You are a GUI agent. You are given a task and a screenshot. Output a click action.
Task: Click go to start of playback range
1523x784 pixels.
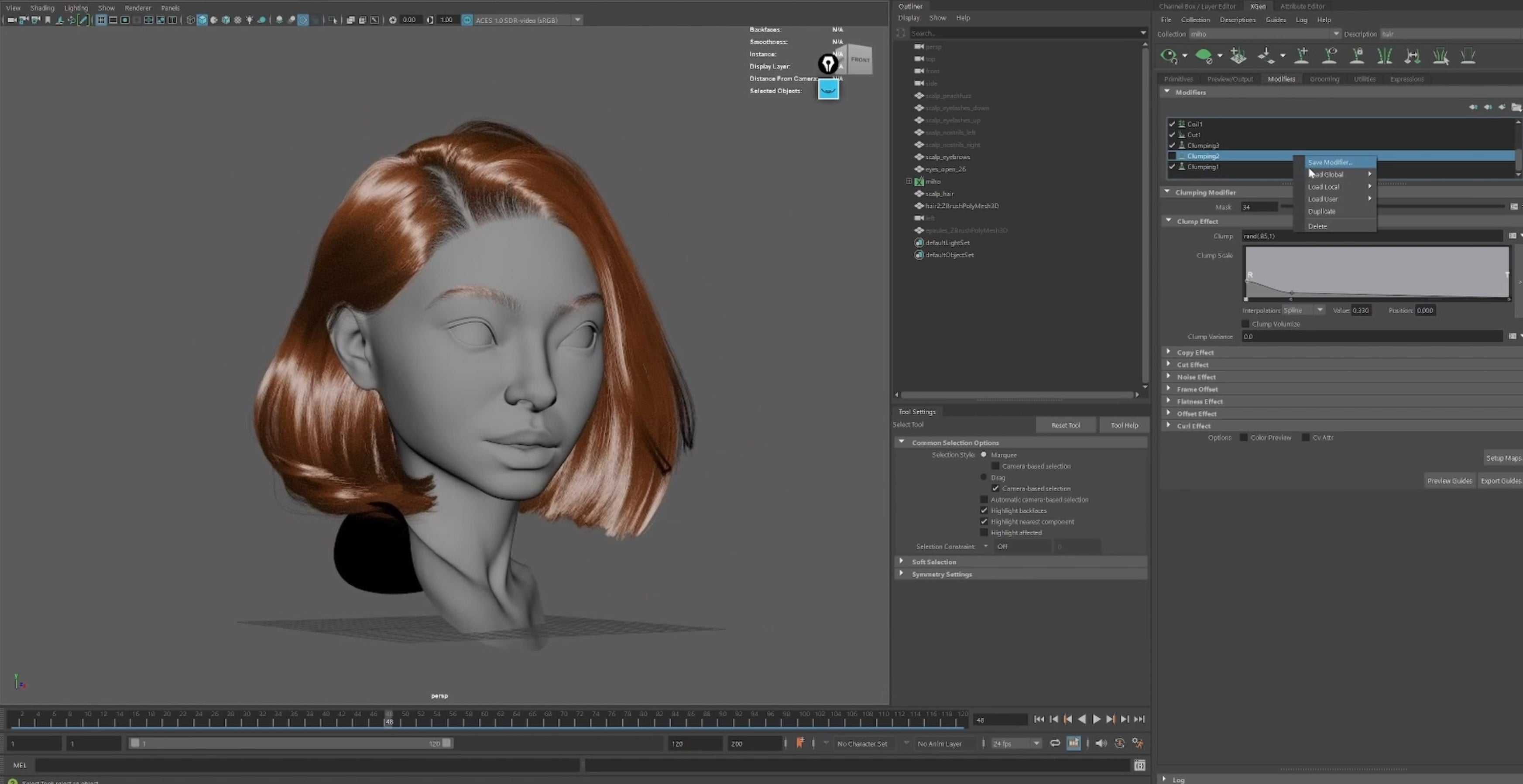(1039, 719)
